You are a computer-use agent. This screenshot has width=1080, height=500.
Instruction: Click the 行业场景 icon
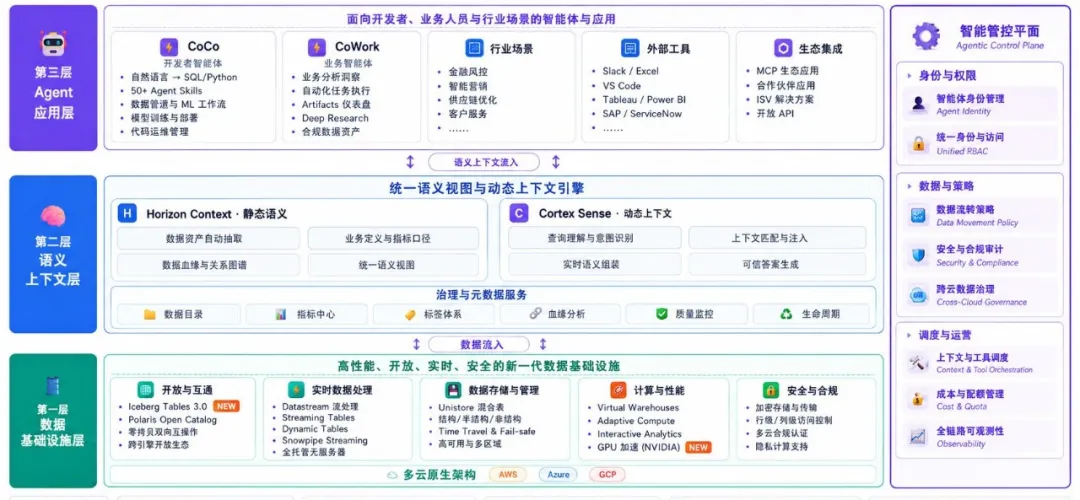[x=473, y=48]
